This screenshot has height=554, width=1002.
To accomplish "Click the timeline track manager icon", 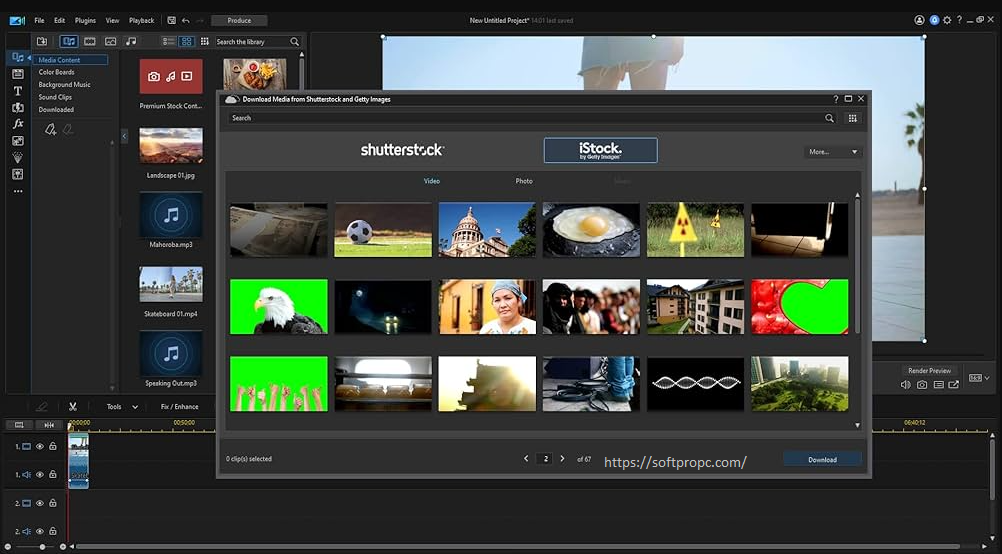I will 20,425.
